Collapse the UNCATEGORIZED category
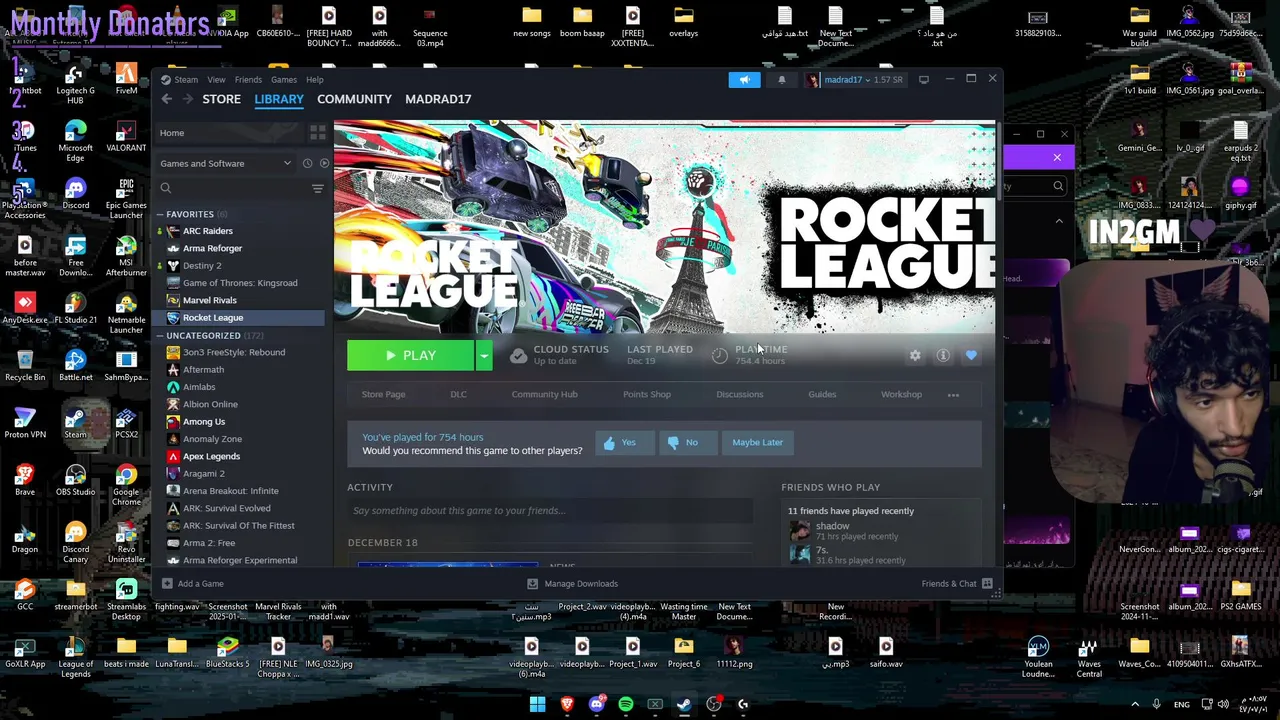1280x720 pixels. click(x=159, y=335)
